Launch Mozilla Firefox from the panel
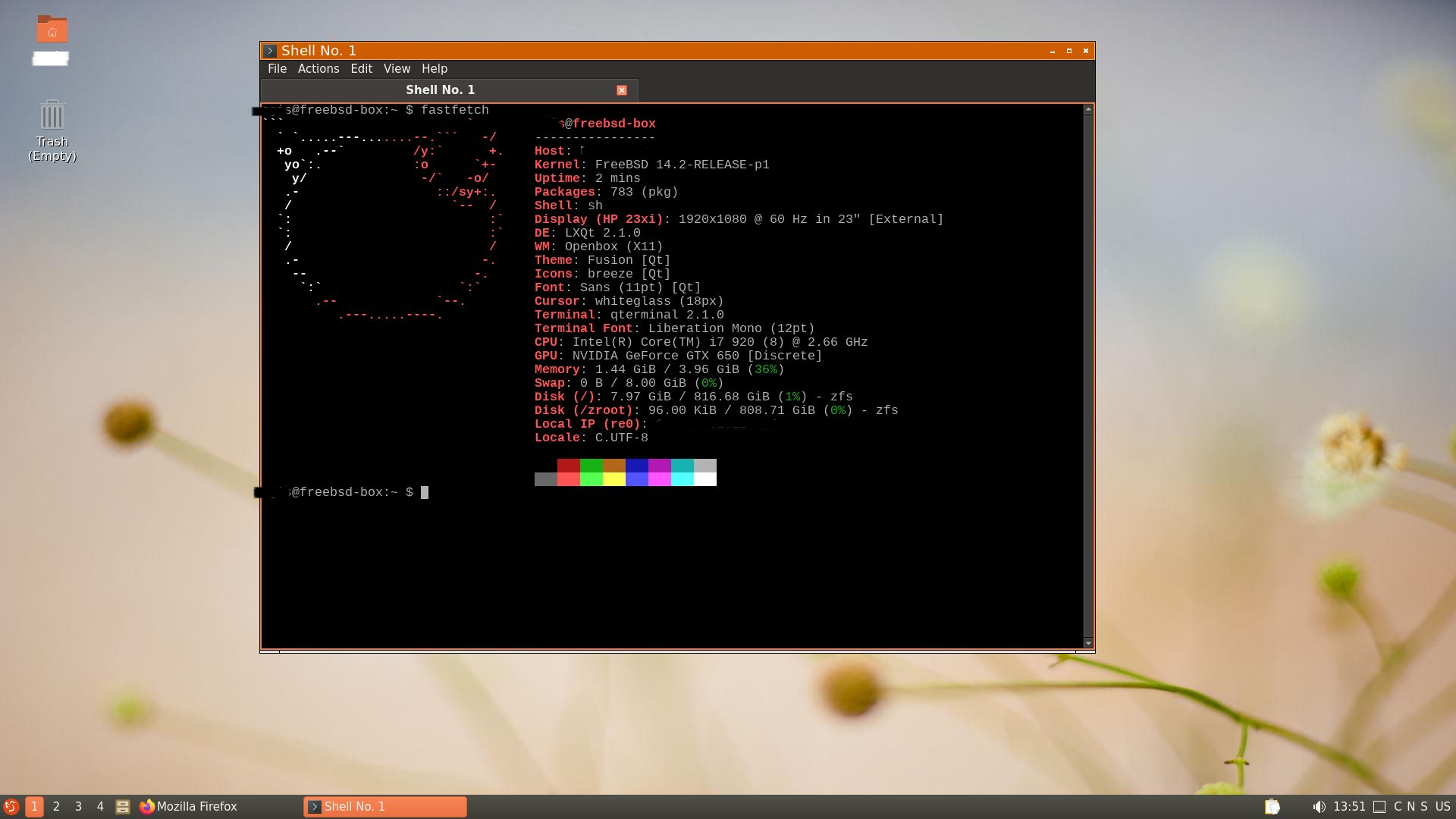The image size is (1456, 819). coord(189,806)
